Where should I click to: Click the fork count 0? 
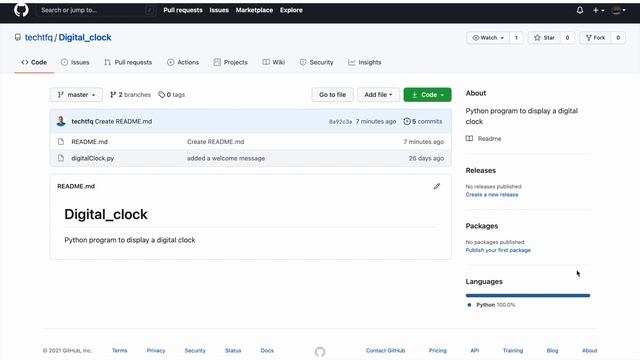click(x=618, y=38)
